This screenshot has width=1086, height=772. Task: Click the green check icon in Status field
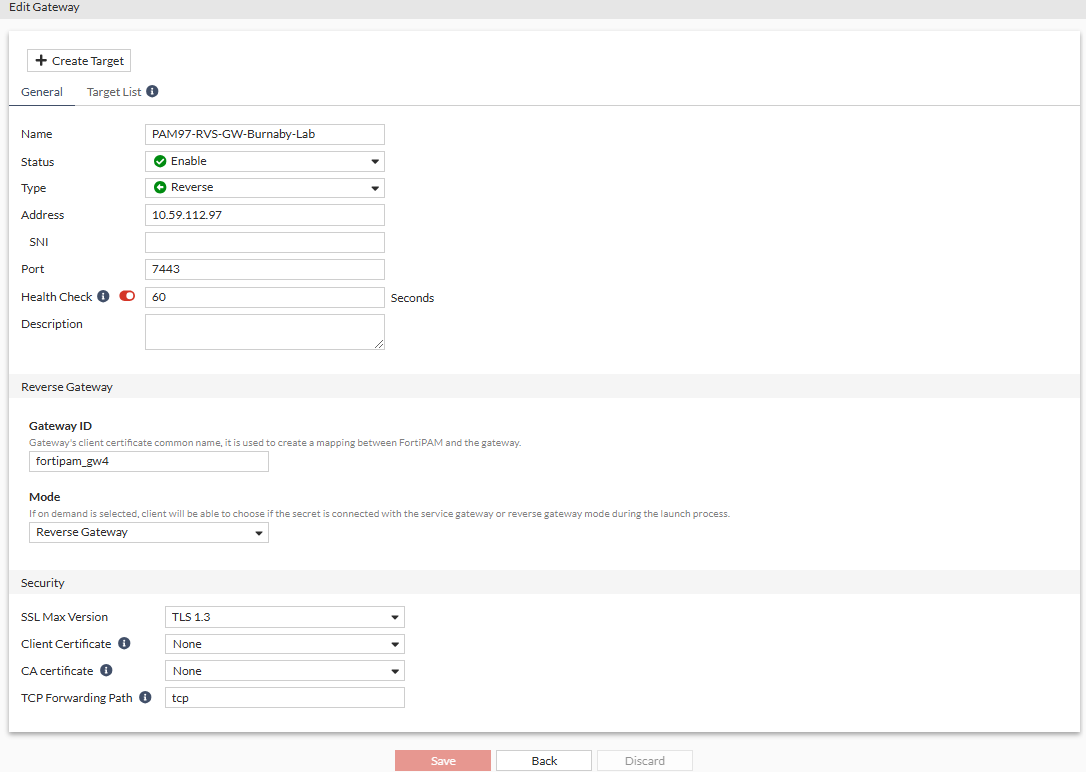(161, 160)
